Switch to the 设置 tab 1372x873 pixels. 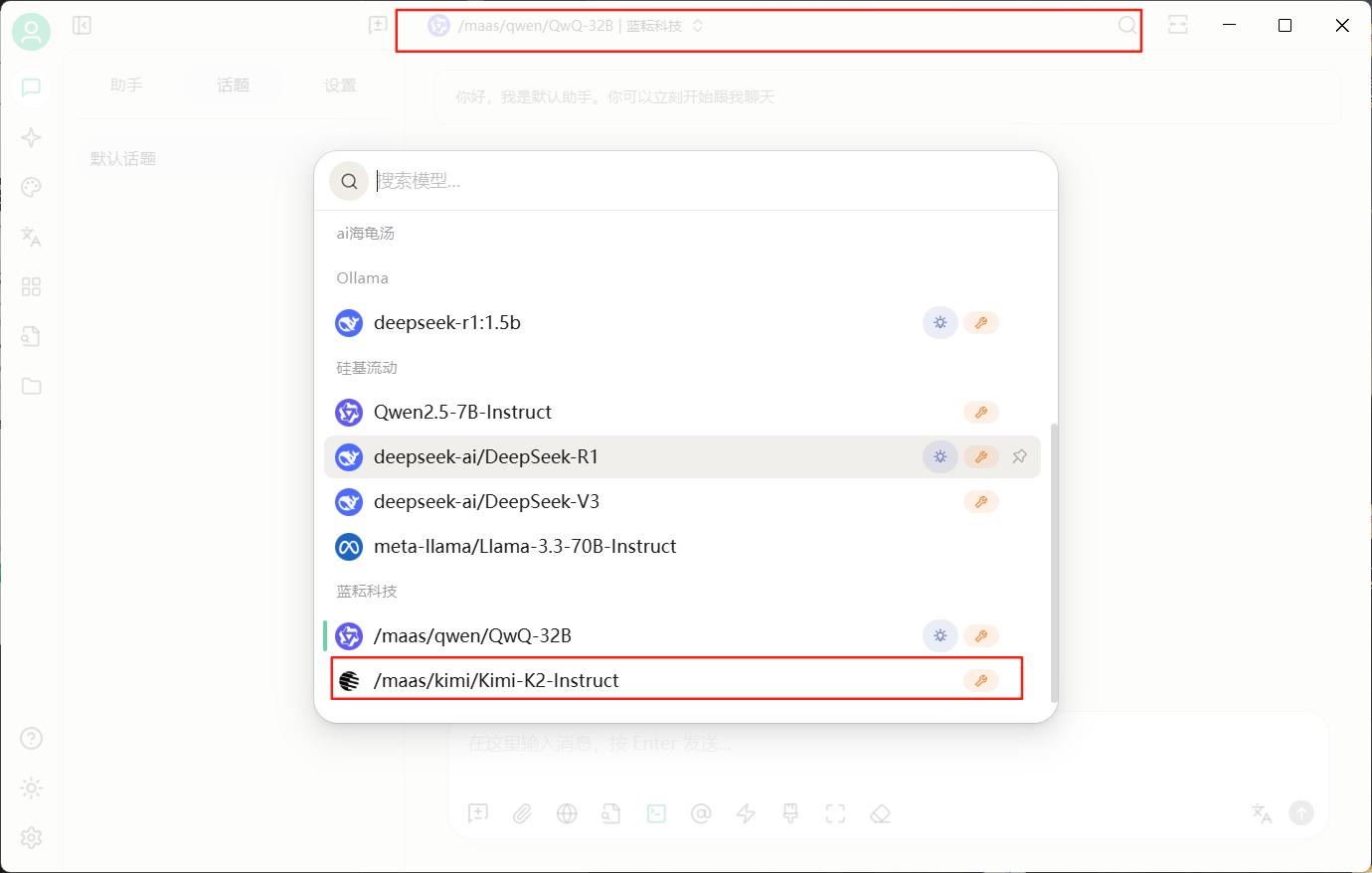pyautogui.click(x=340, y=86)
